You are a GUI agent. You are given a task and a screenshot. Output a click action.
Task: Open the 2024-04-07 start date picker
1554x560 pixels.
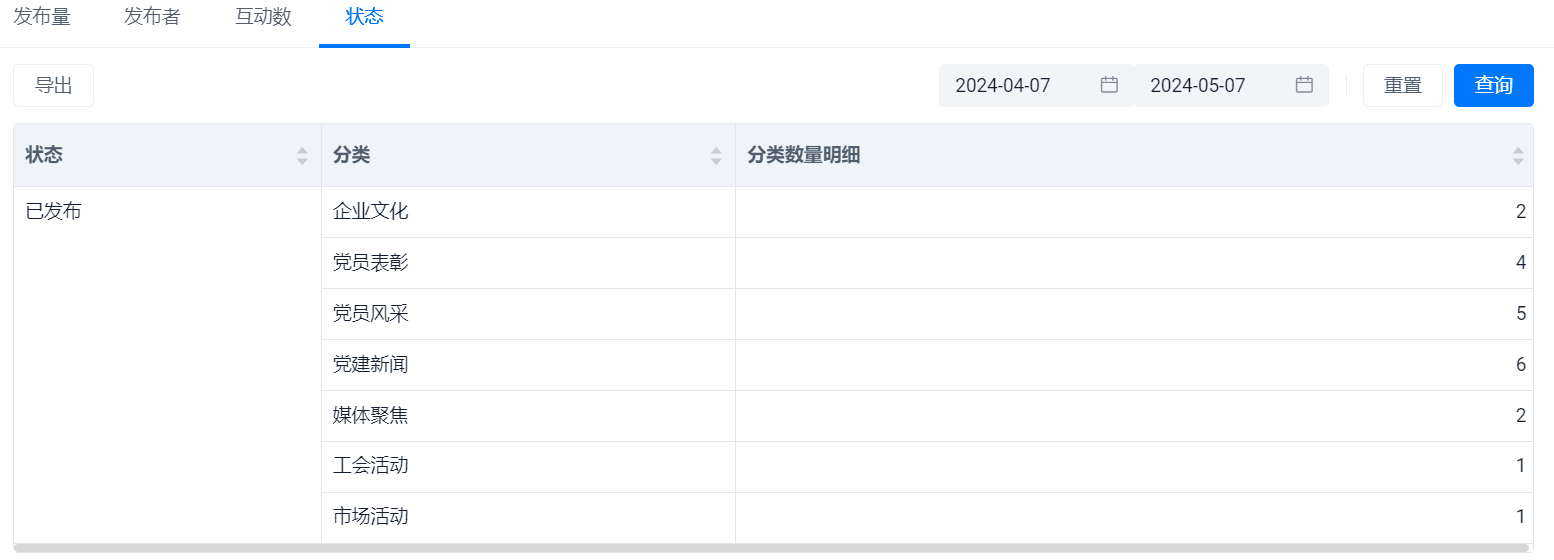point(1036,85)
